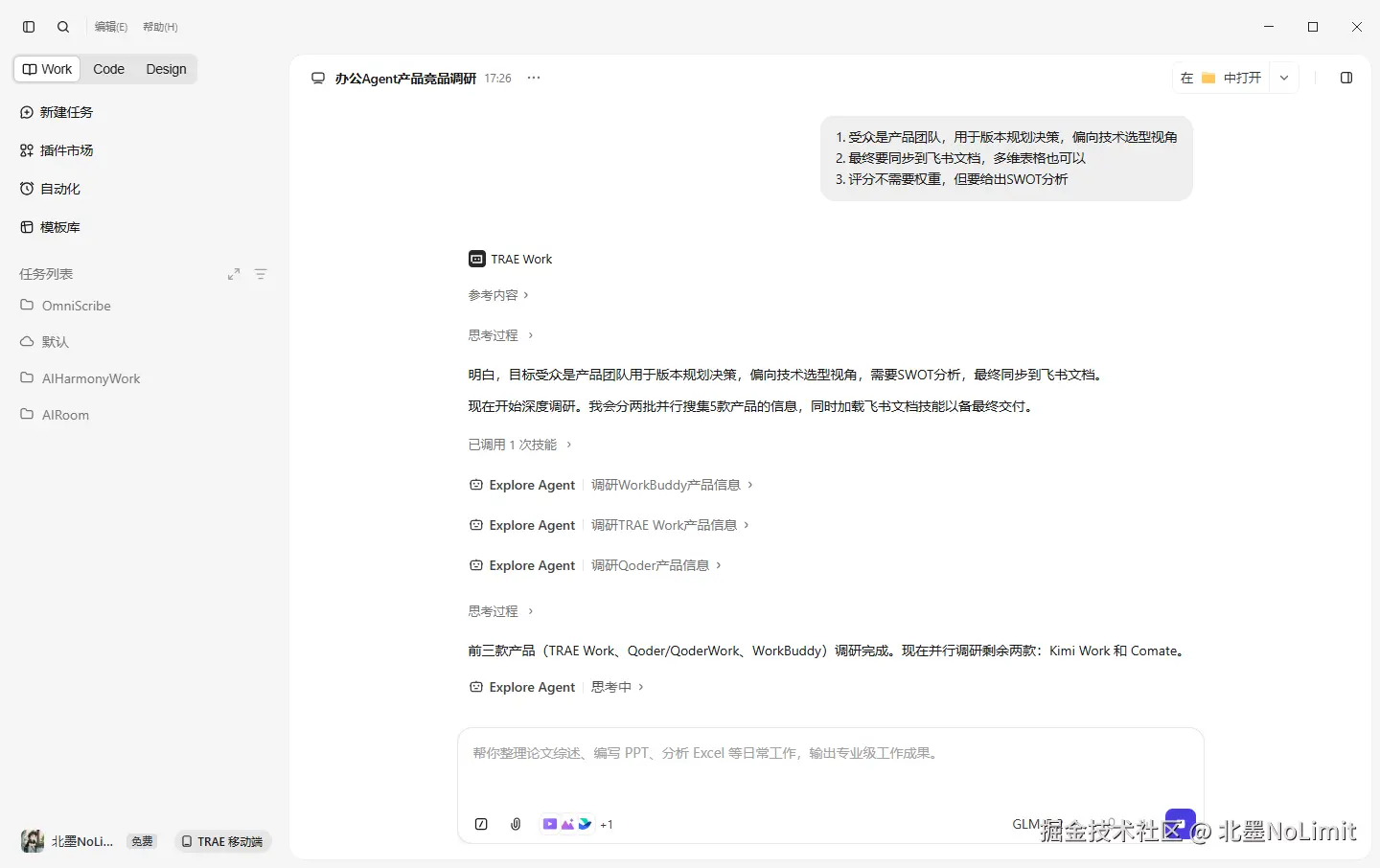Expand the Explore Agent 思考中 row
The width and height of the screenshot is (1380, 868).
[557, 687]
